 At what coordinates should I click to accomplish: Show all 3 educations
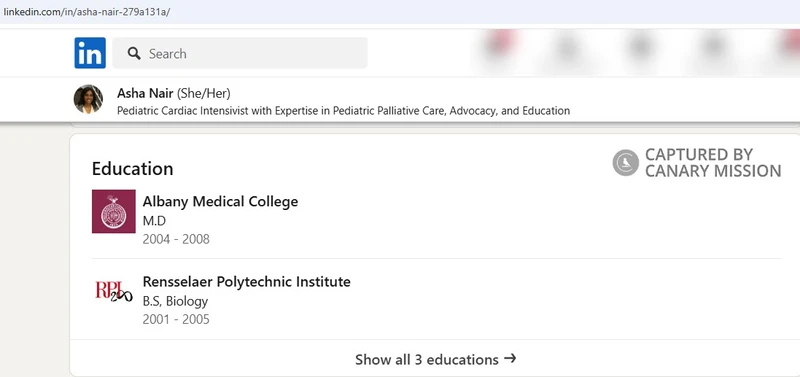pyautogui.click(x=435, y=359)
